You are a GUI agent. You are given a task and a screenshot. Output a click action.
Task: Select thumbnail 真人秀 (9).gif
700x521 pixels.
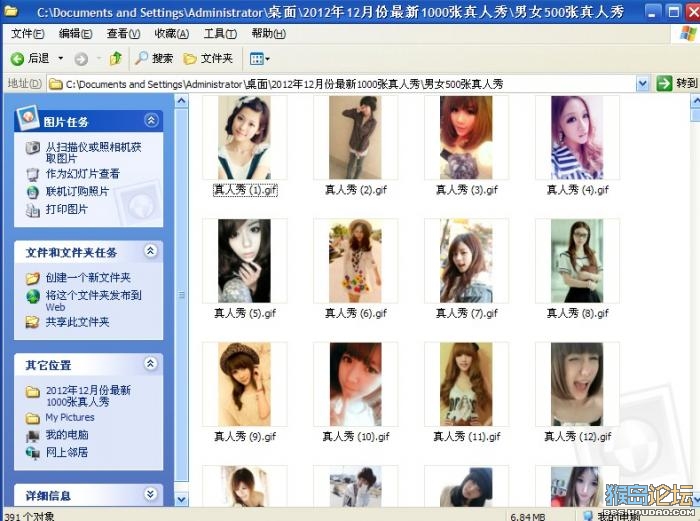(244, 384)
